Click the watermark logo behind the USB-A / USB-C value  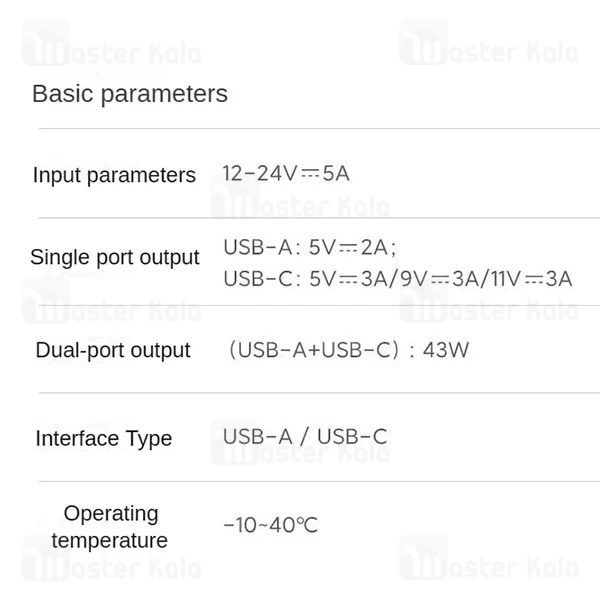click(298, 446)
